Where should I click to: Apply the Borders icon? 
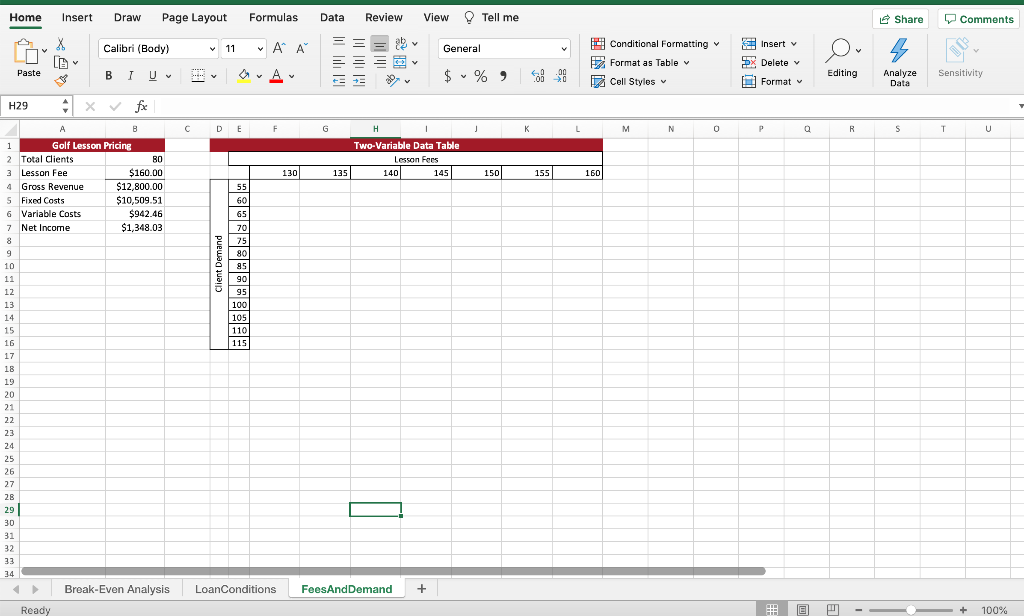198,76
